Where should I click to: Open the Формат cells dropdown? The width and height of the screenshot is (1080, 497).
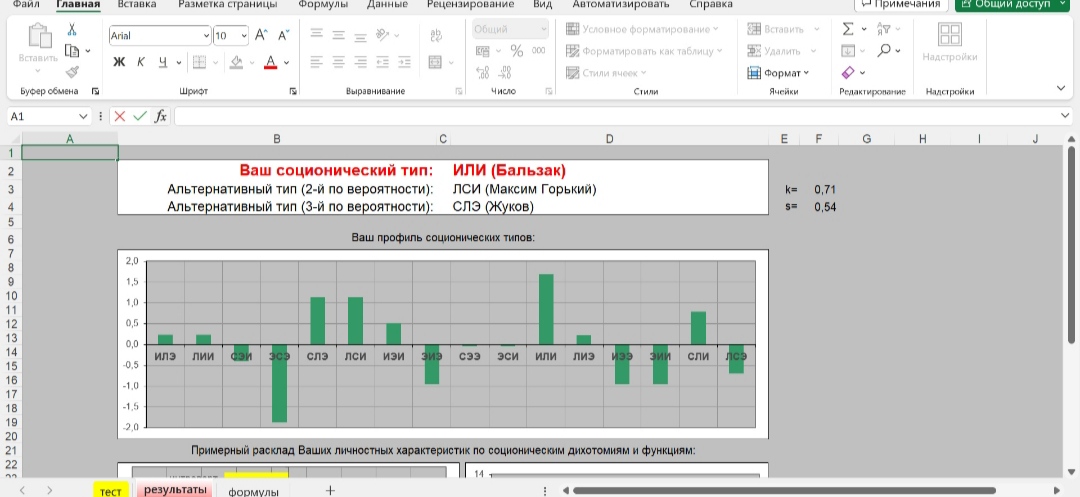pos(778,72)
